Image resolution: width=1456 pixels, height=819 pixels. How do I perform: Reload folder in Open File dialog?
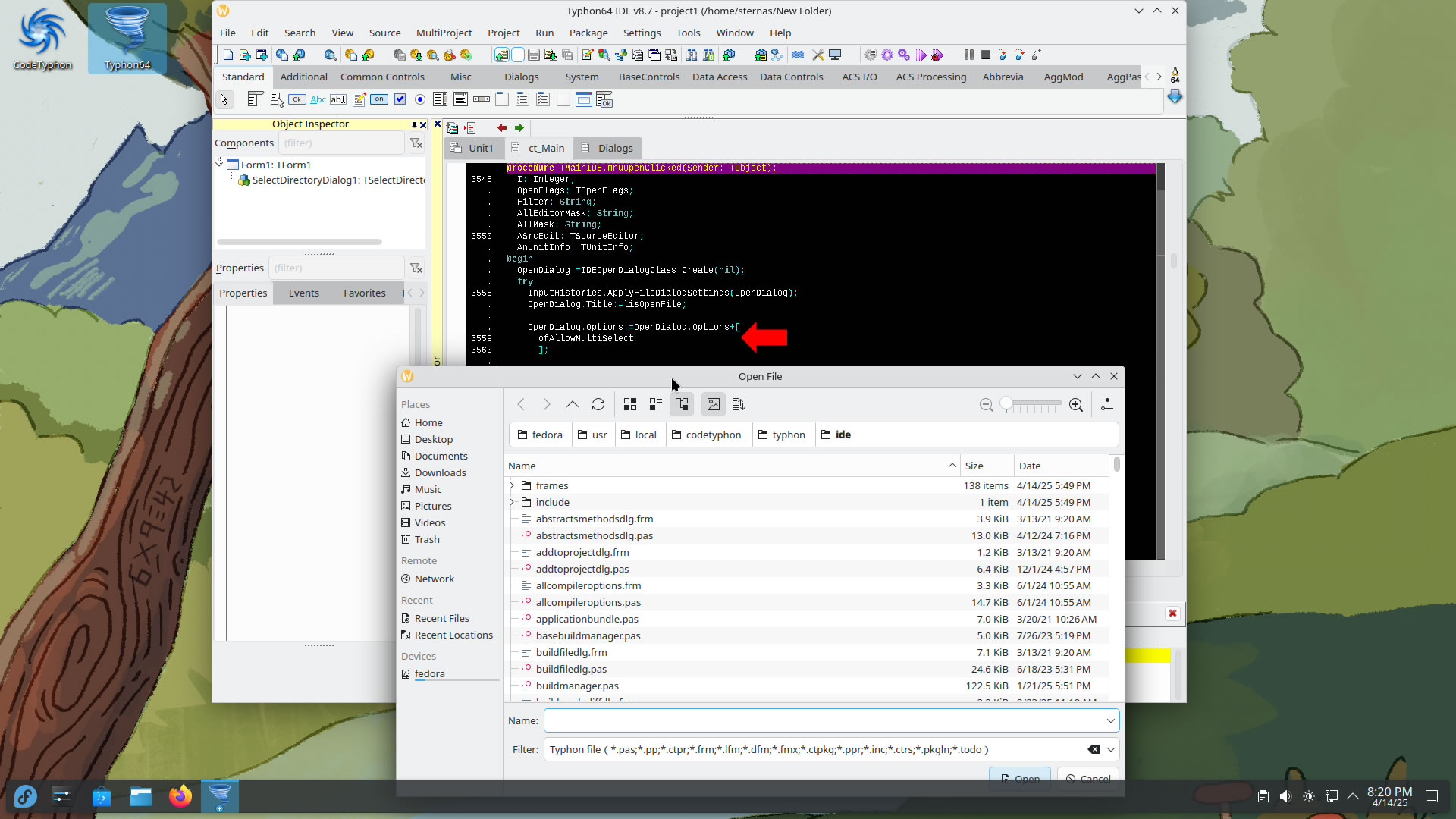[598, 404]
